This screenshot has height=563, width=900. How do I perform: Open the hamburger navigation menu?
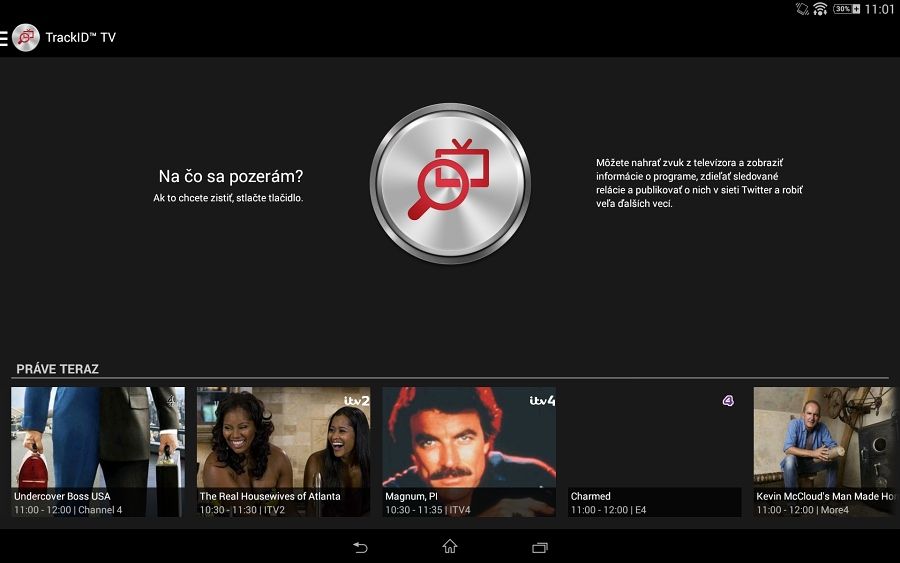coord(4,38)
